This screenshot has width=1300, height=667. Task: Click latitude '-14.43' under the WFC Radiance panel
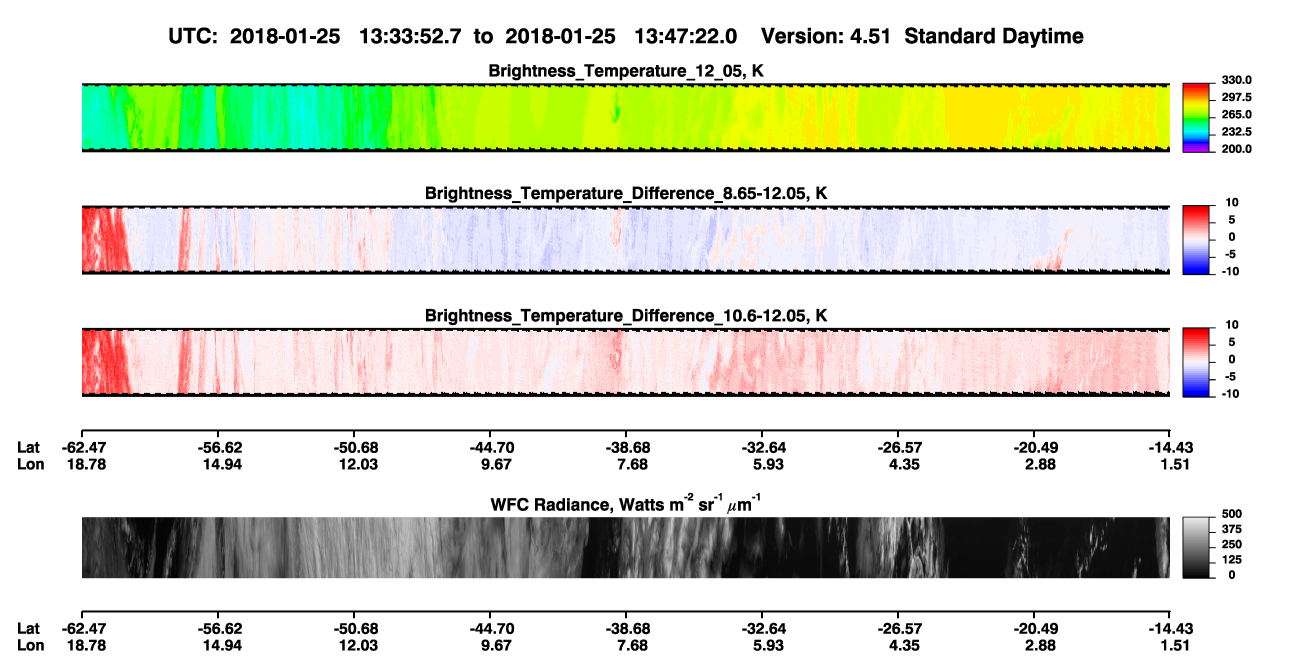tap(1170, 629)
